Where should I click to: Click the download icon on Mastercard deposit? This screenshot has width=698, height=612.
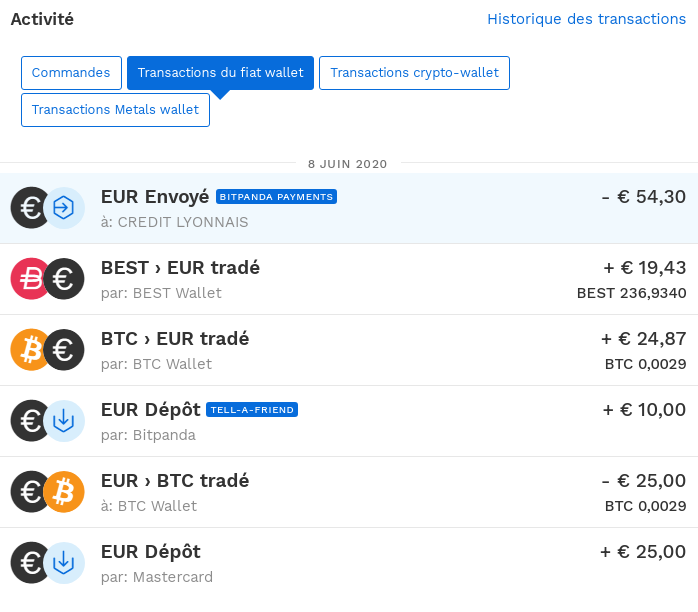(x=64, y=563)
